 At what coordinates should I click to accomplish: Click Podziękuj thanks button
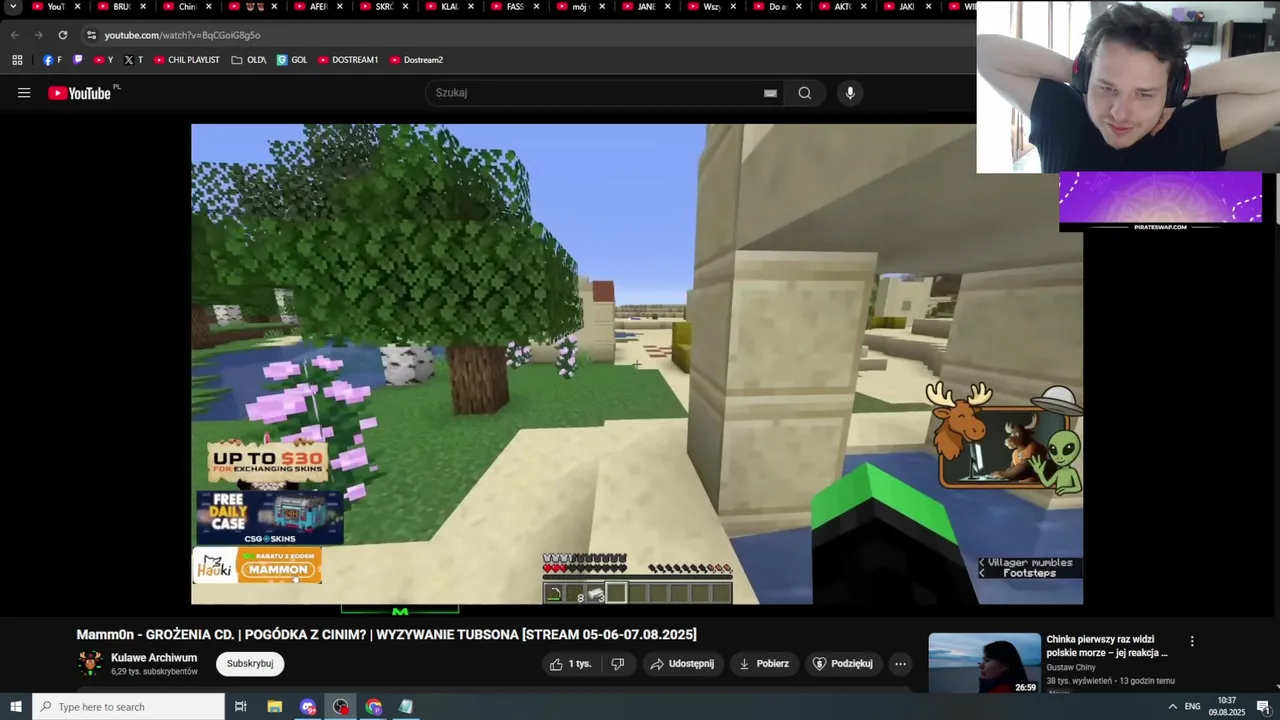pos(843,664)
